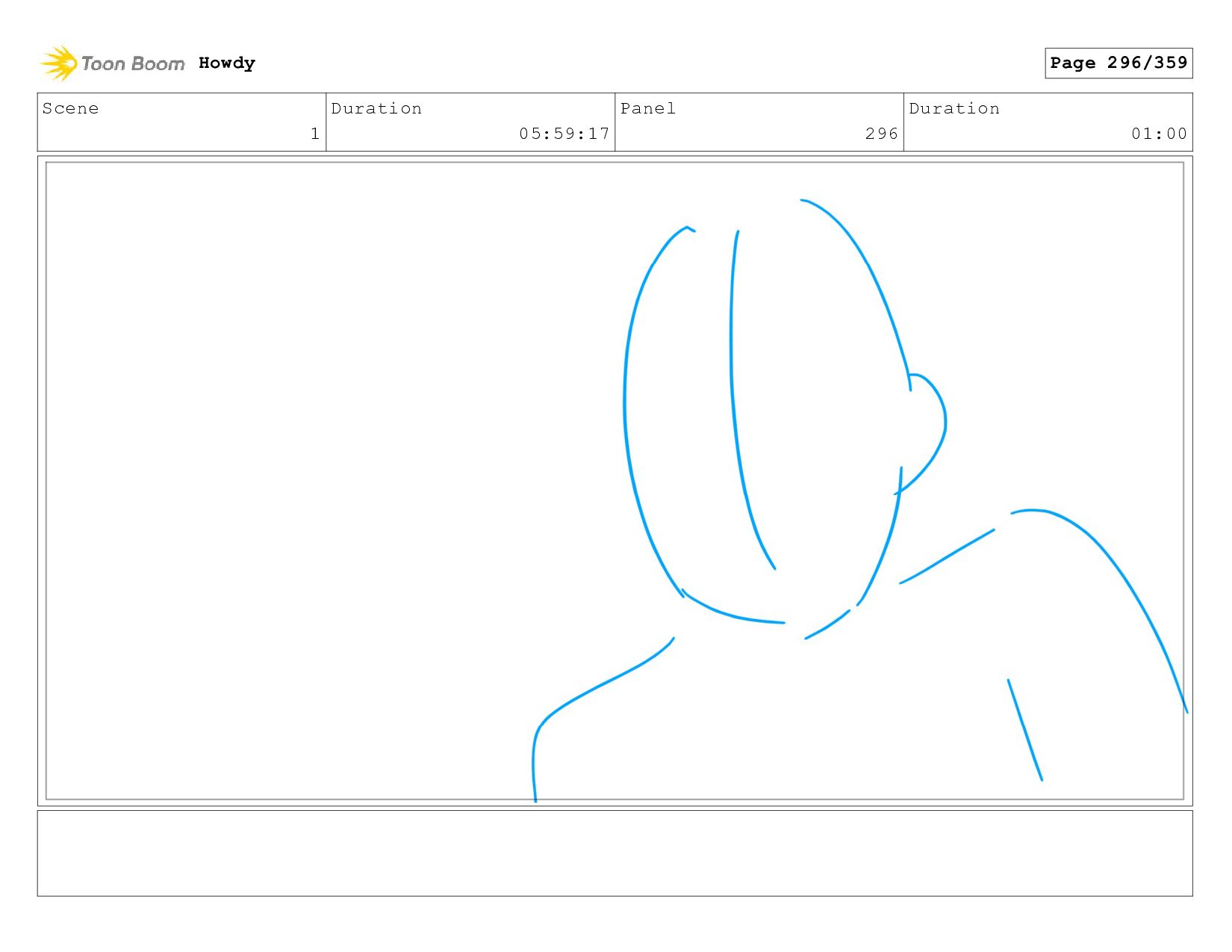Click the panel number value '296'
This screenshot has height=952, width=1232.
[x=881, y=134]
